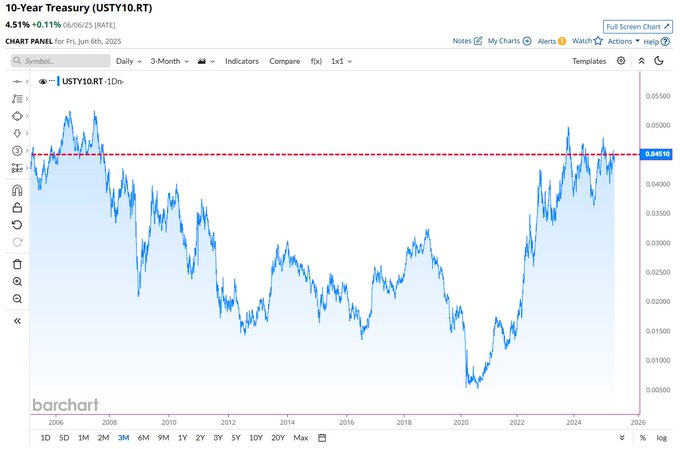Open Alerts

[552, 41]
